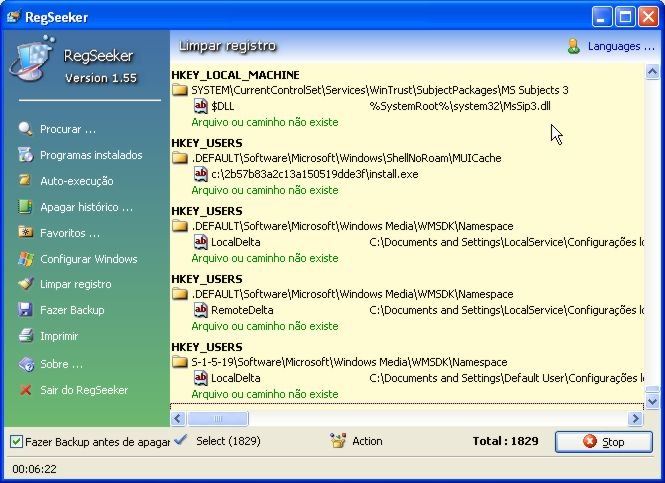This screenshot has width=665, height=483.
Task: Click the Favoritos folder icon
Action: 25,232
